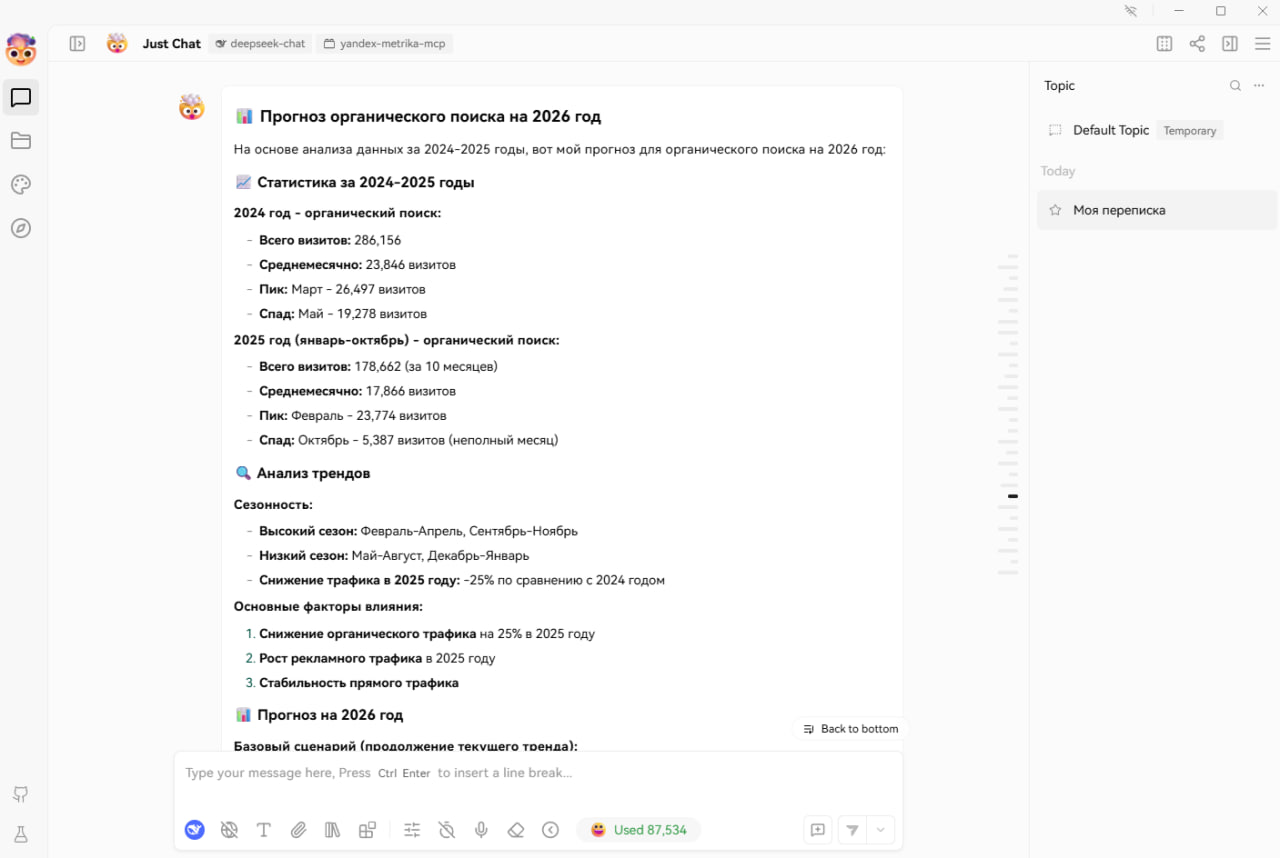Search topics with the magnifier icon
The image size is (1280, 858).
(1235, 86)
